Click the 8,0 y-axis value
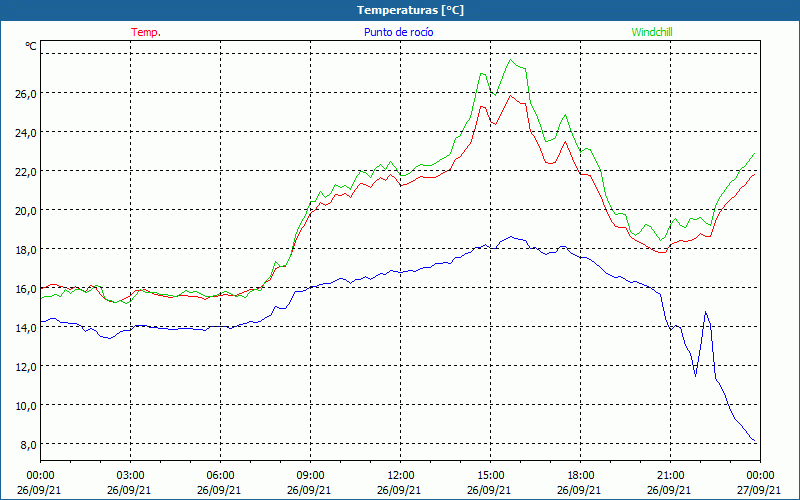This screenshot has height=500, width=800. (29, 444)
